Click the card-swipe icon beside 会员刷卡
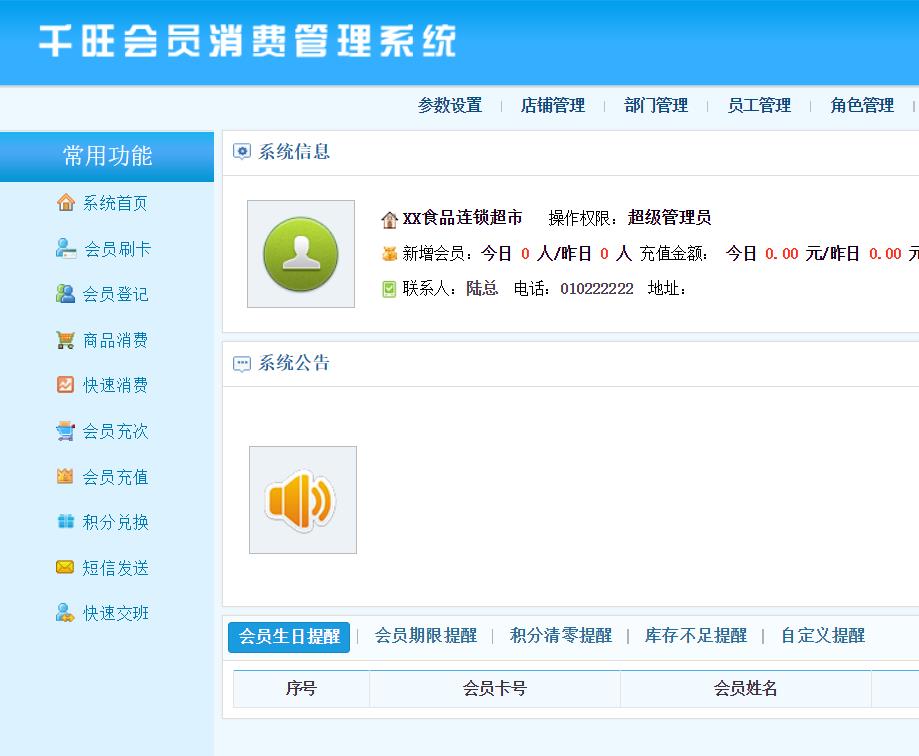 (x=66, y=248)
